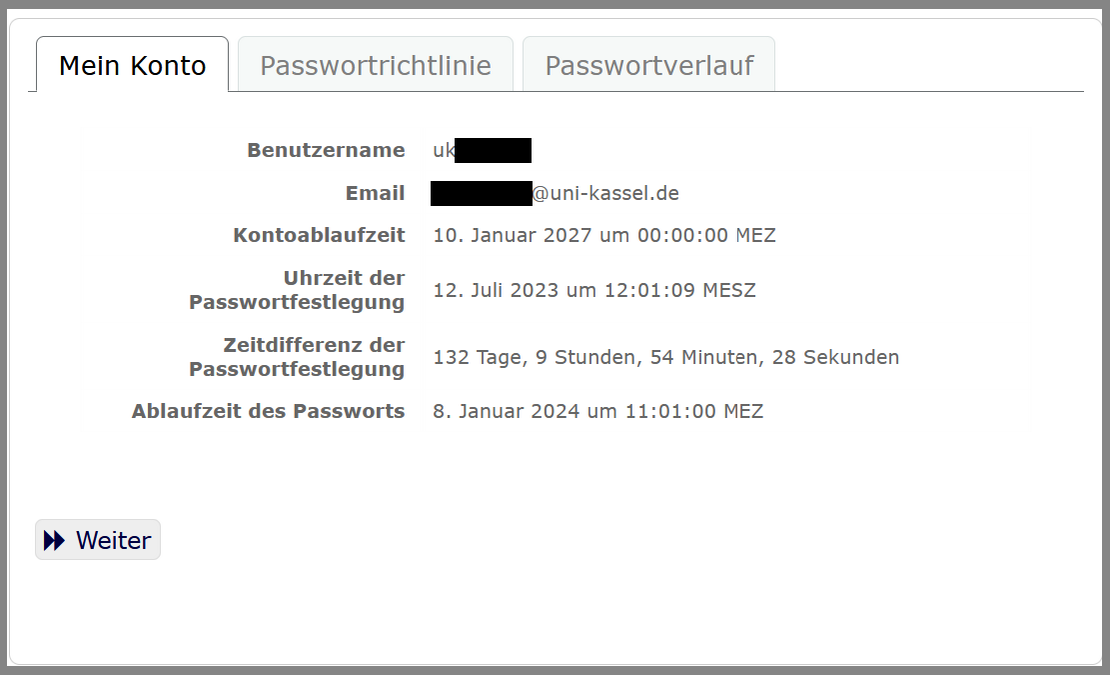Click the Email field label
The width and height of the screenshot is (1110, 675).
click(x=375, y=194)
